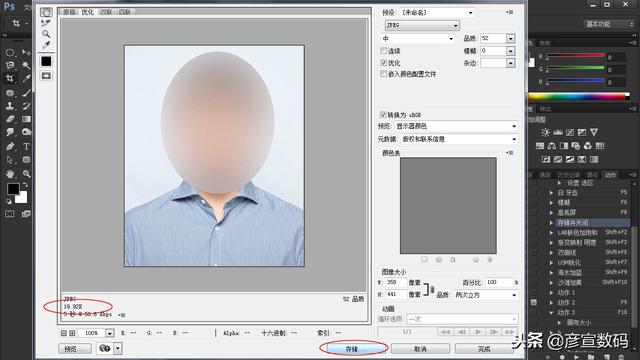Toggle dialog checkbox beside 动作 2 action

[x=533, y=302]
